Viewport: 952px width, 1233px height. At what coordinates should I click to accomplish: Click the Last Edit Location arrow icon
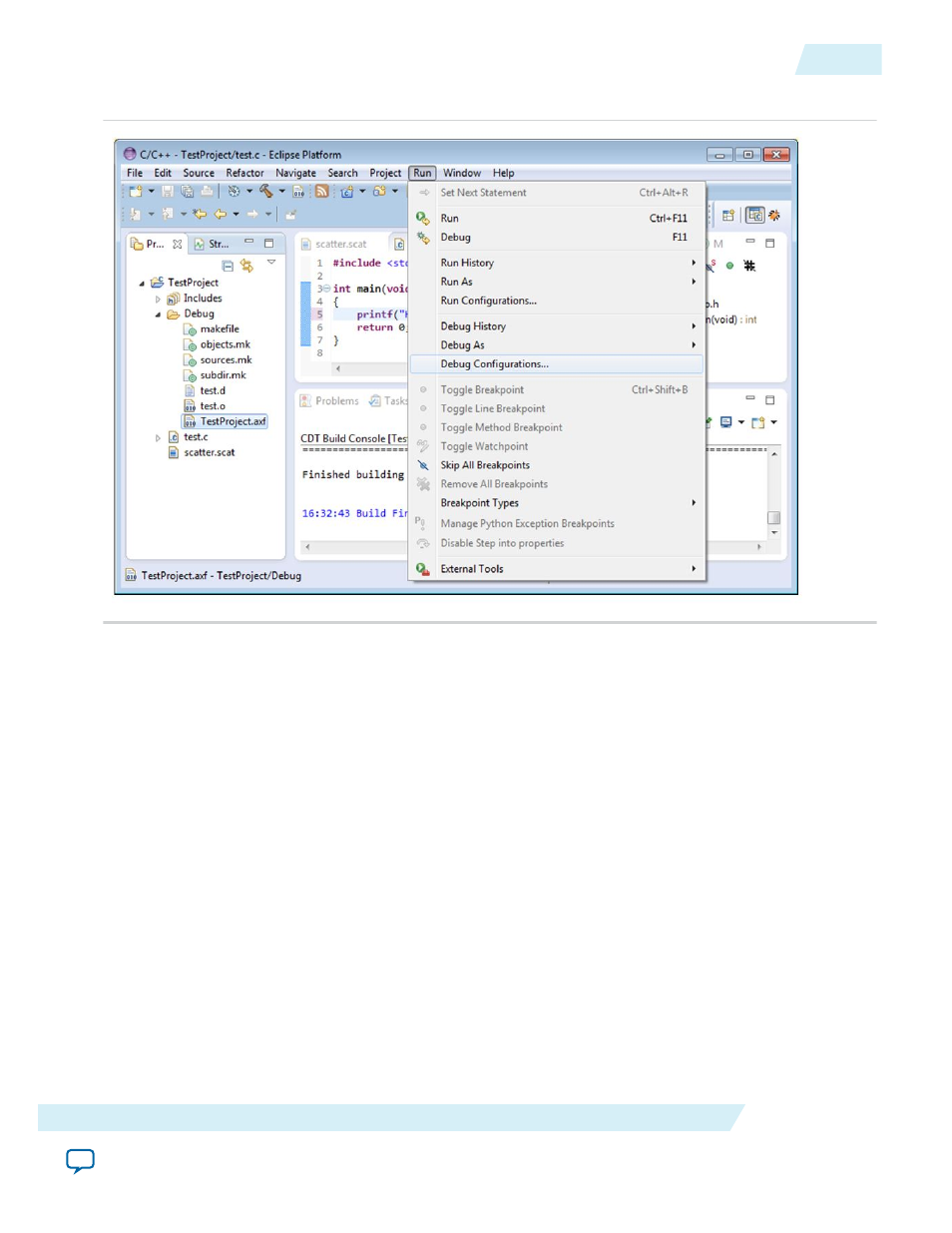pyautogui.click(x=200, y=214)
